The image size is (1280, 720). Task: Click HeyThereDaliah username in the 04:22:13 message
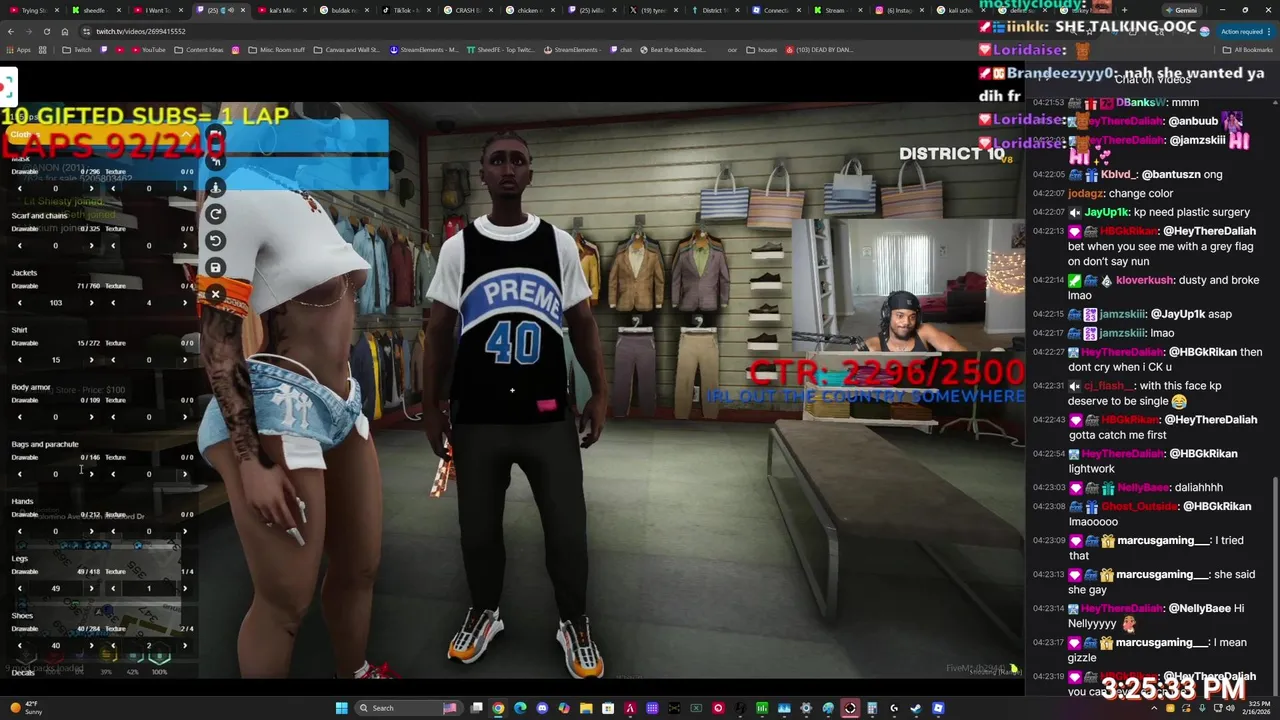(1209, 231)
